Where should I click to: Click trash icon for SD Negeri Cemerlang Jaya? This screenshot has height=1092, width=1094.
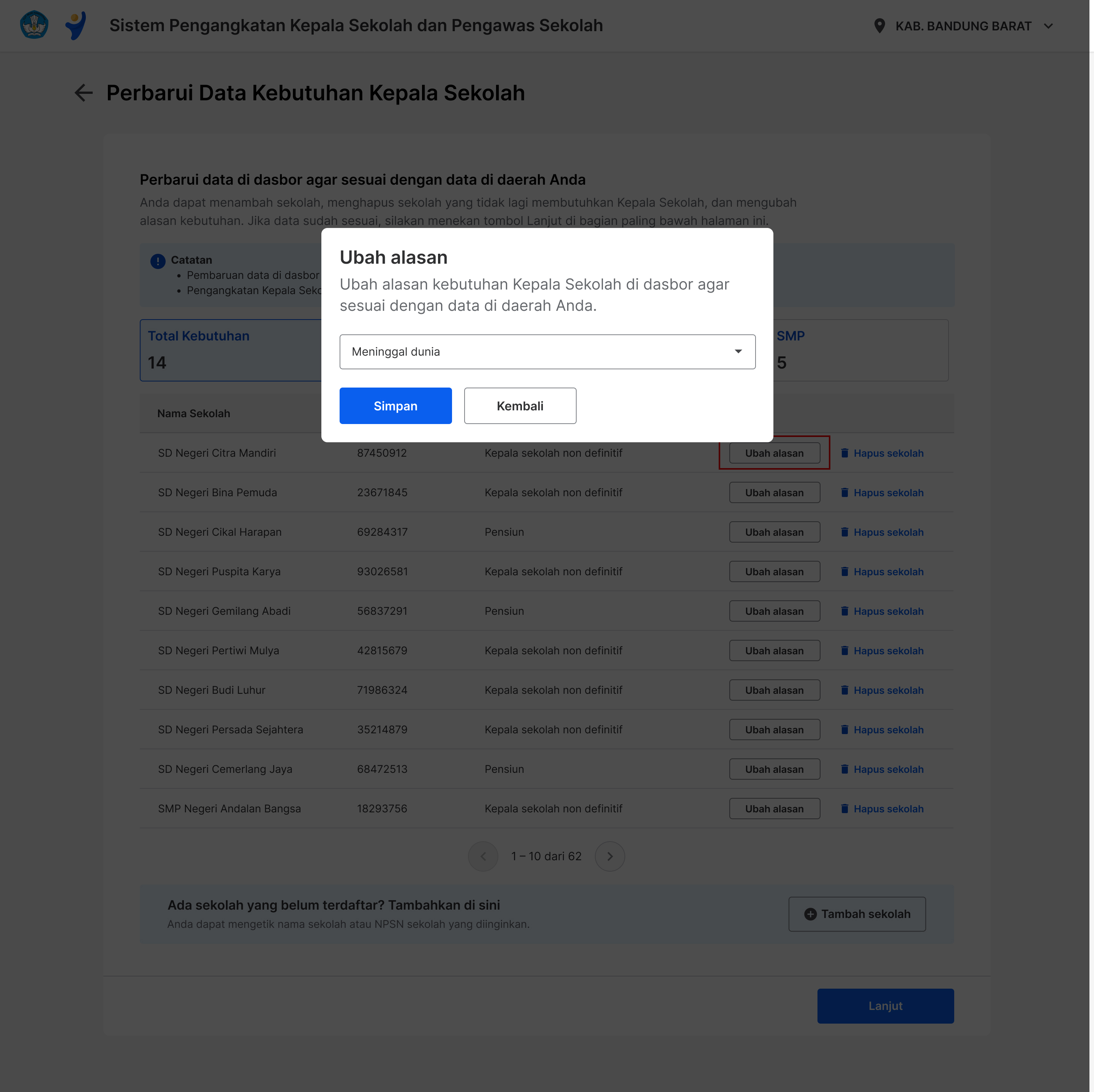(x=844, y=769)
